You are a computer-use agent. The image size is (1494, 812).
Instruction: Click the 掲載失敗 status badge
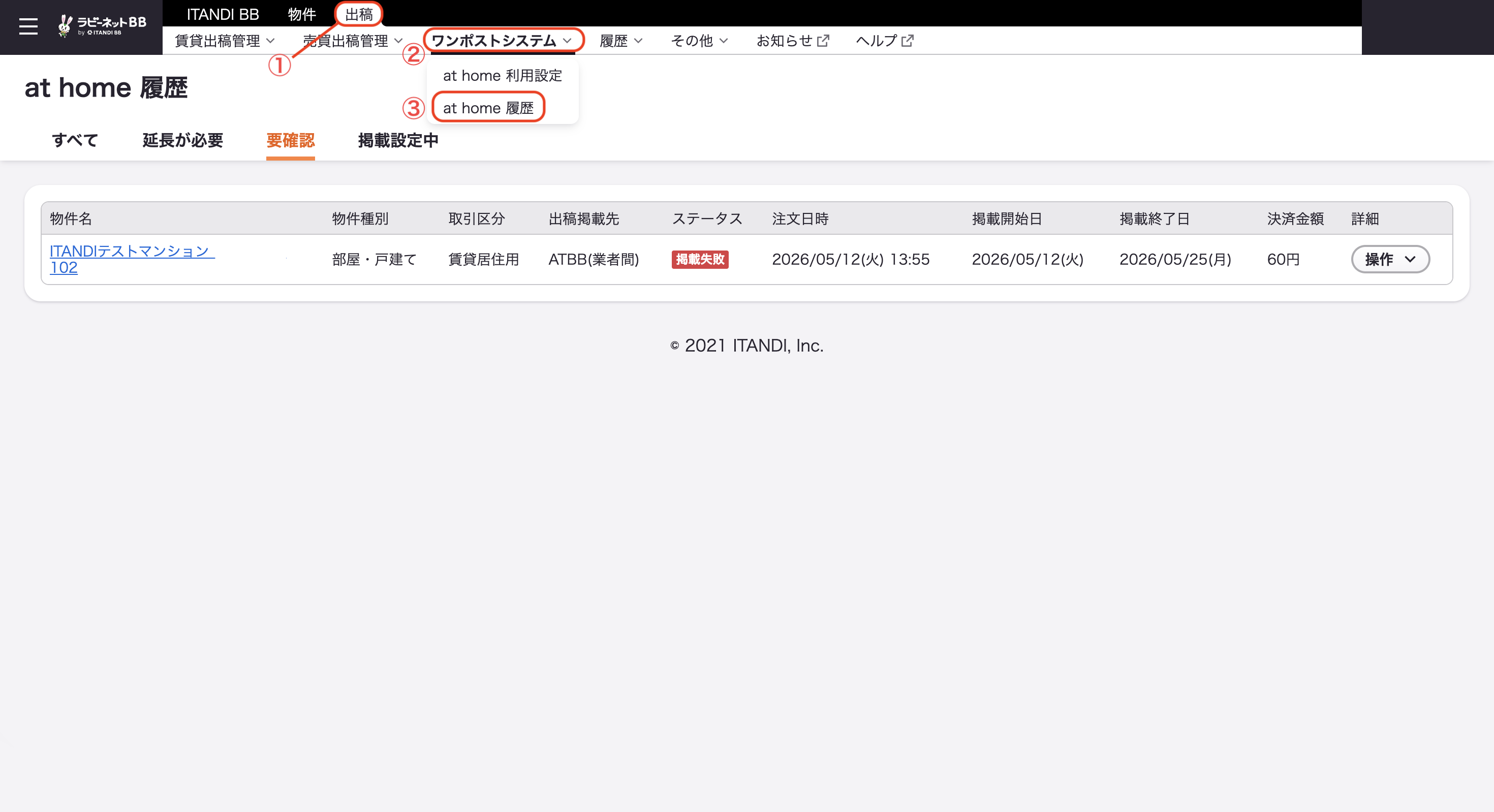click(700, 259)
